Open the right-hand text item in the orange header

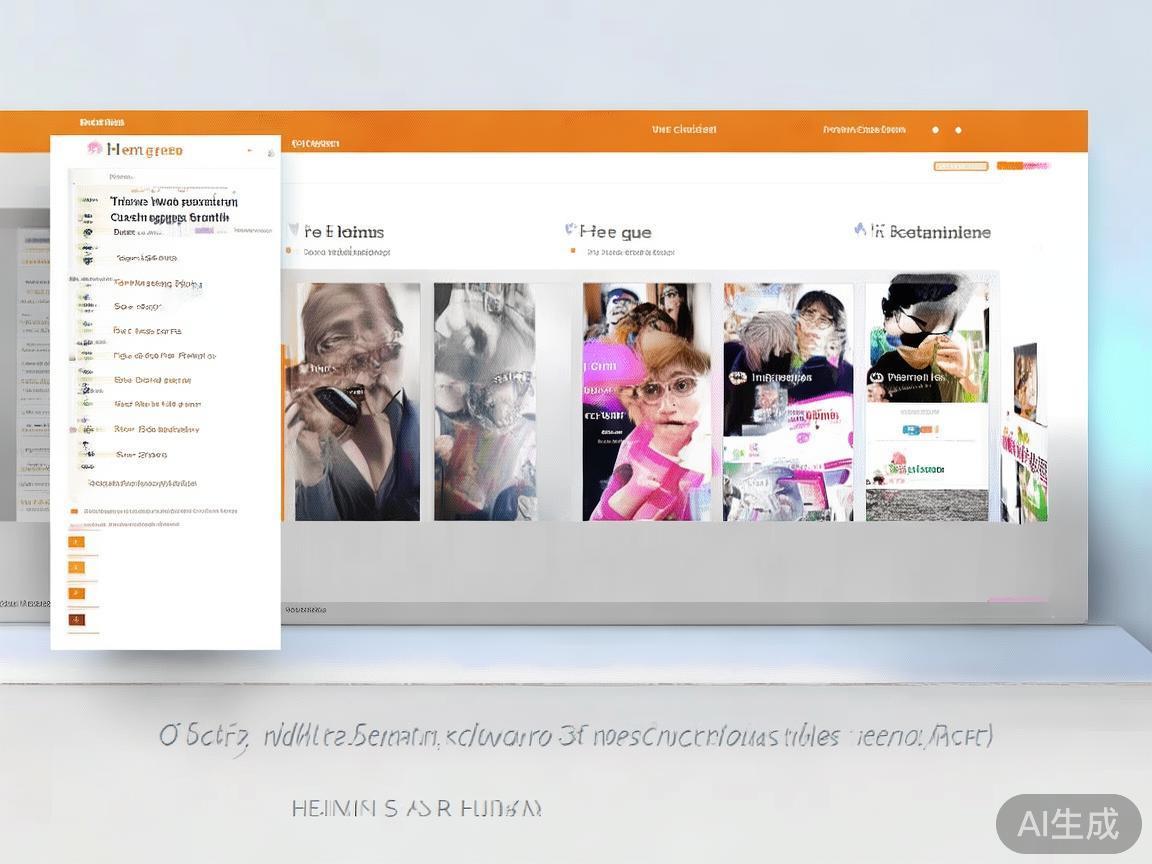click(864, 129)
